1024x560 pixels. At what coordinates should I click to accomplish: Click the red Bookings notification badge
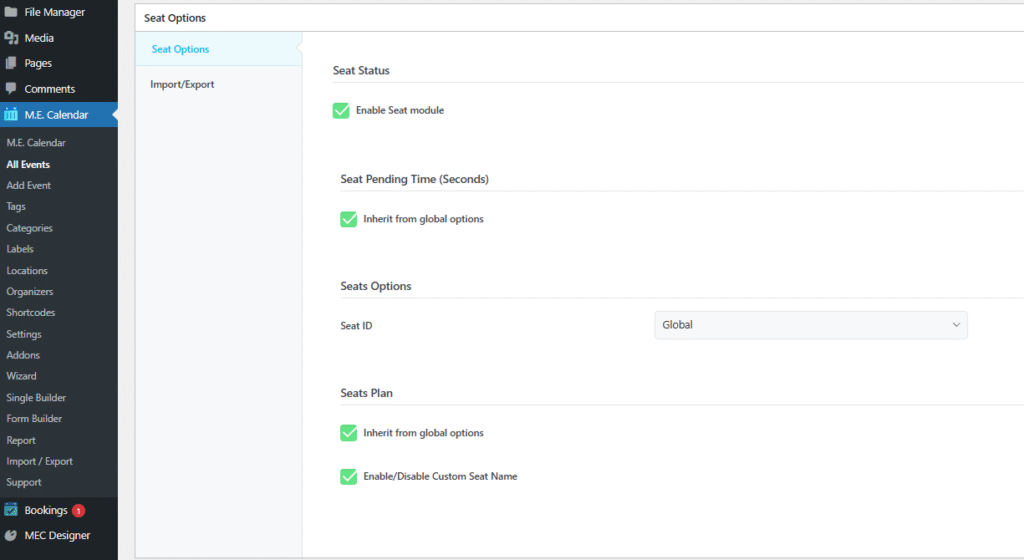[78, 511]
